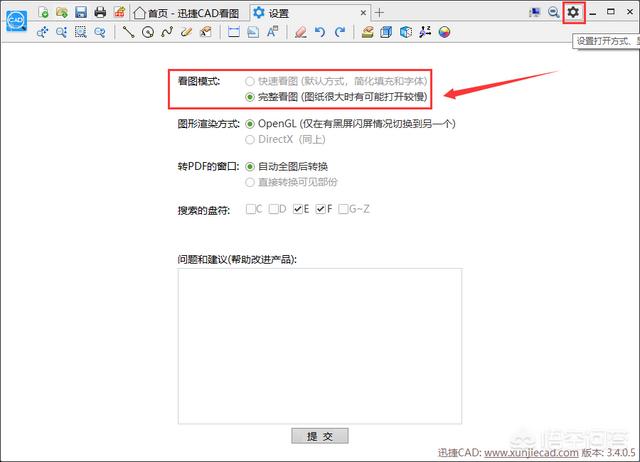
Task: Select 自动全图后转换 for PDF
Action: [250, 167]
